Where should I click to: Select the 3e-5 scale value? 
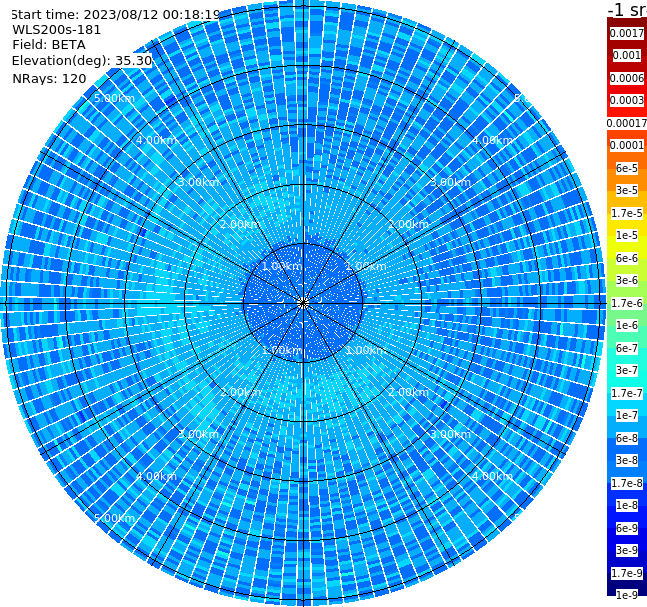point(627,190)
